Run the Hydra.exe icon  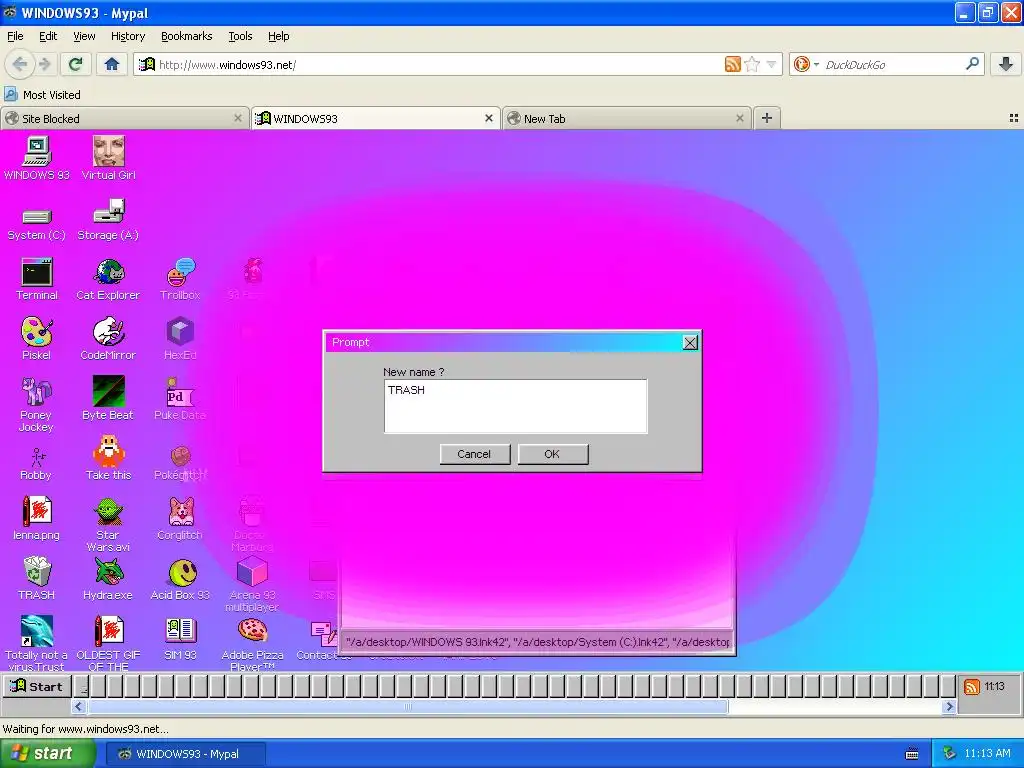(108, 579)
